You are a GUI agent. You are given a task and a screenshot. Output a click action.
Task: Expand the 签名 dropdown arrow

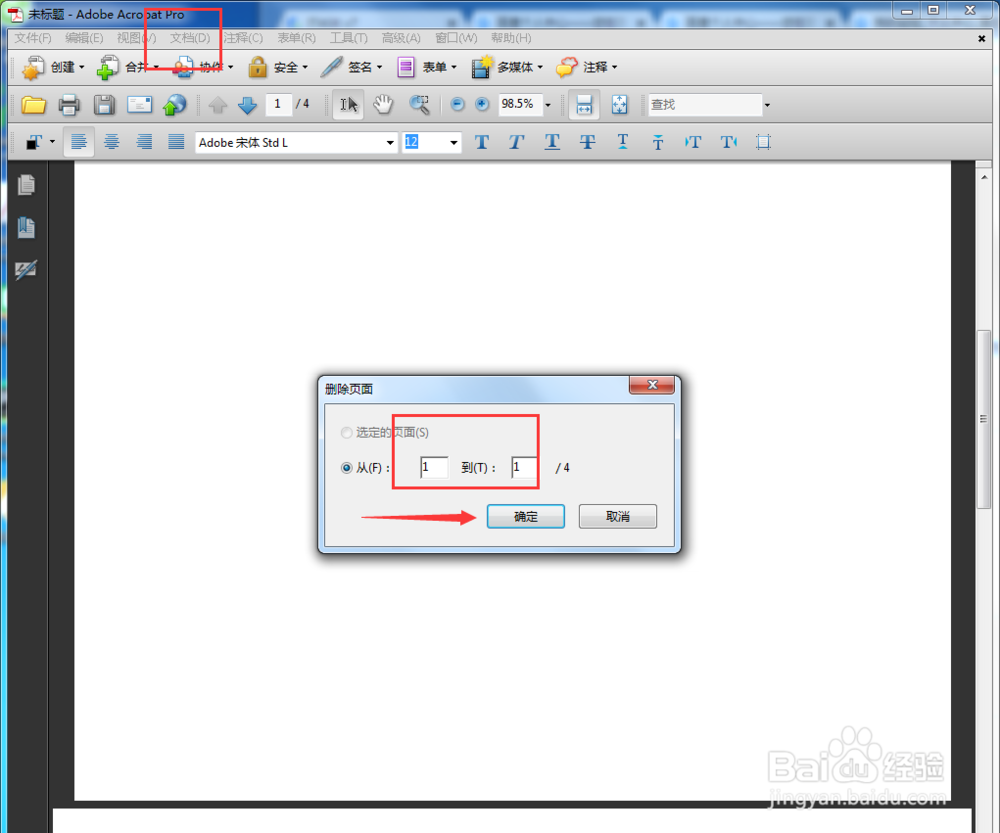pyautogui.click(x=379, y=67)
